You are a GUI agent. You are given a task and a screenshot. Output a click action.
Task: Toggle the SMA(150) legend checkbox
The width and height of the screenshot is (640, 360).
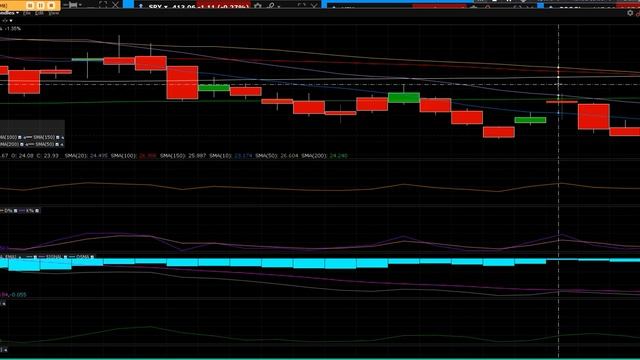pyautogui.click(x=58, y=138)
